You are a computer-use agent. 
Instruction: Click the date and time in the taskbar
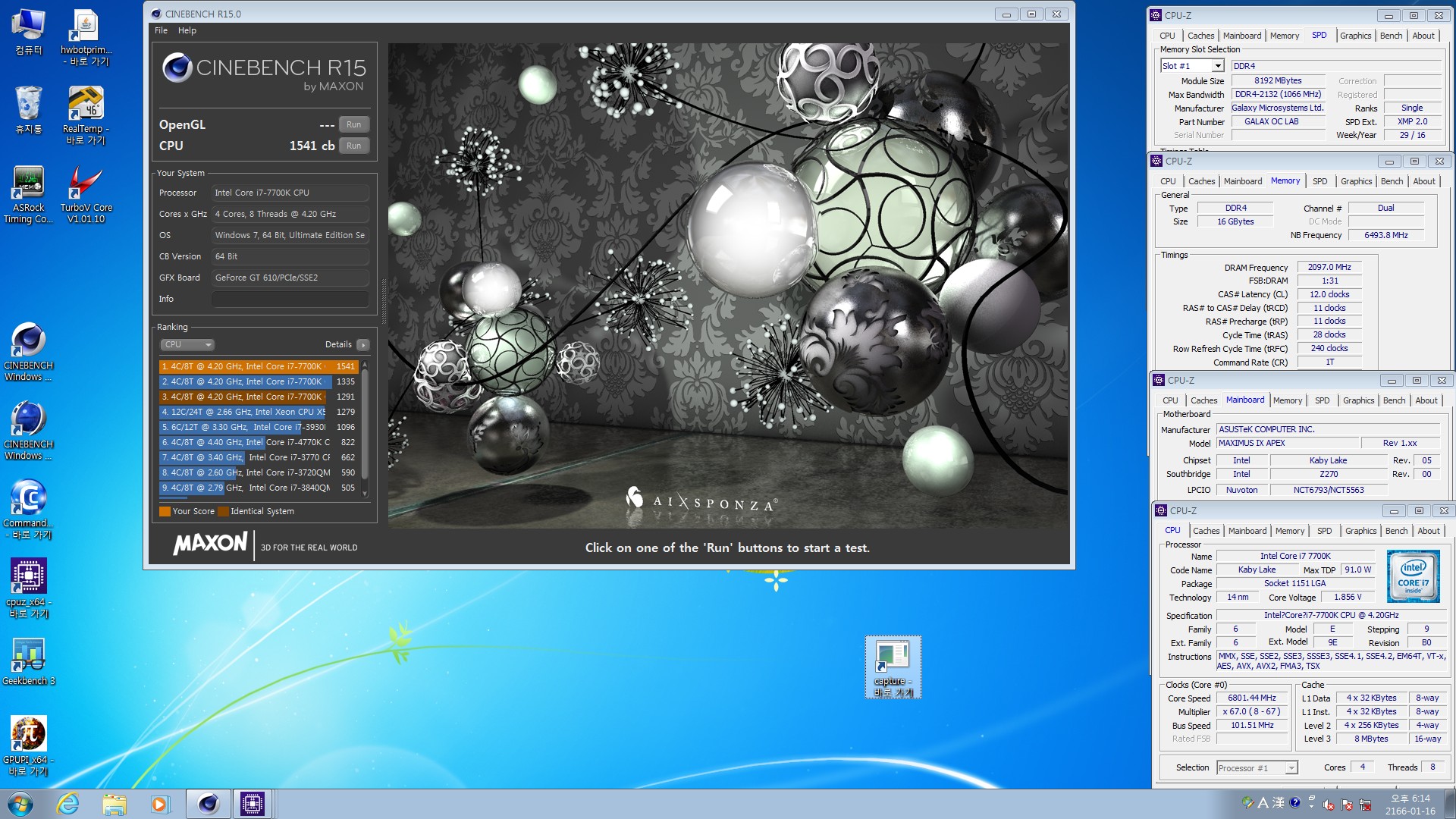[x=1410, y=805]
